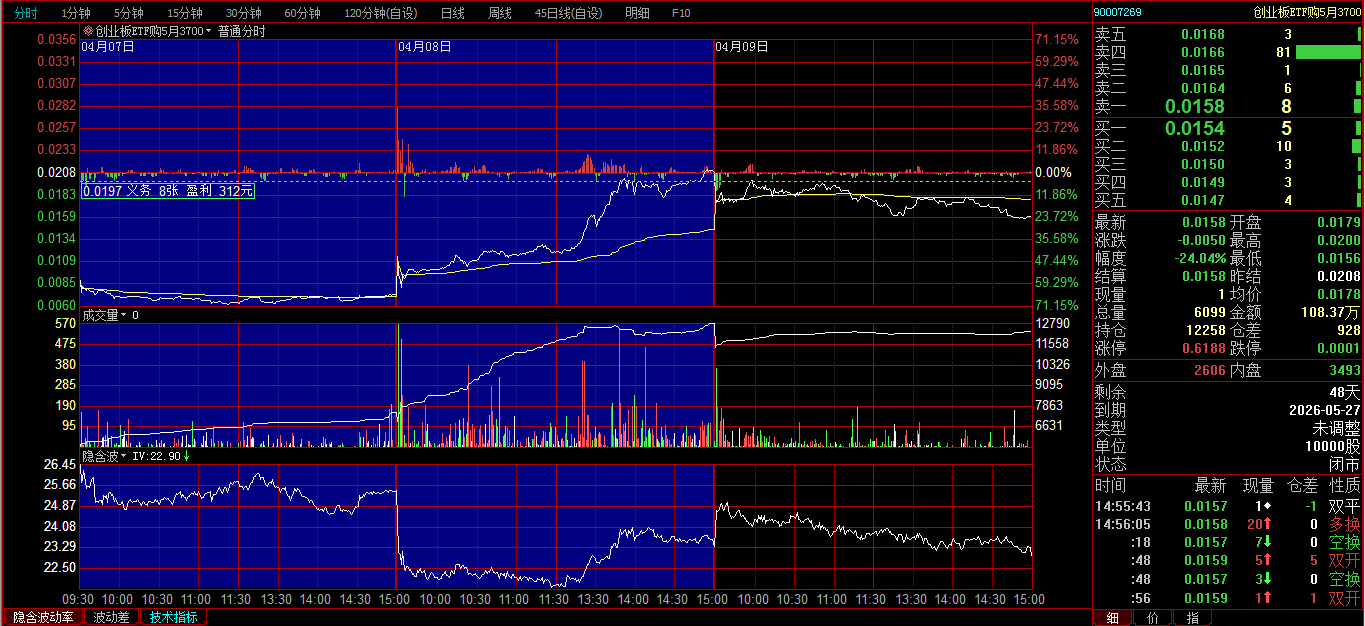
Task: Click the green IV down-arrow indicator
Action: pos(187,456)
